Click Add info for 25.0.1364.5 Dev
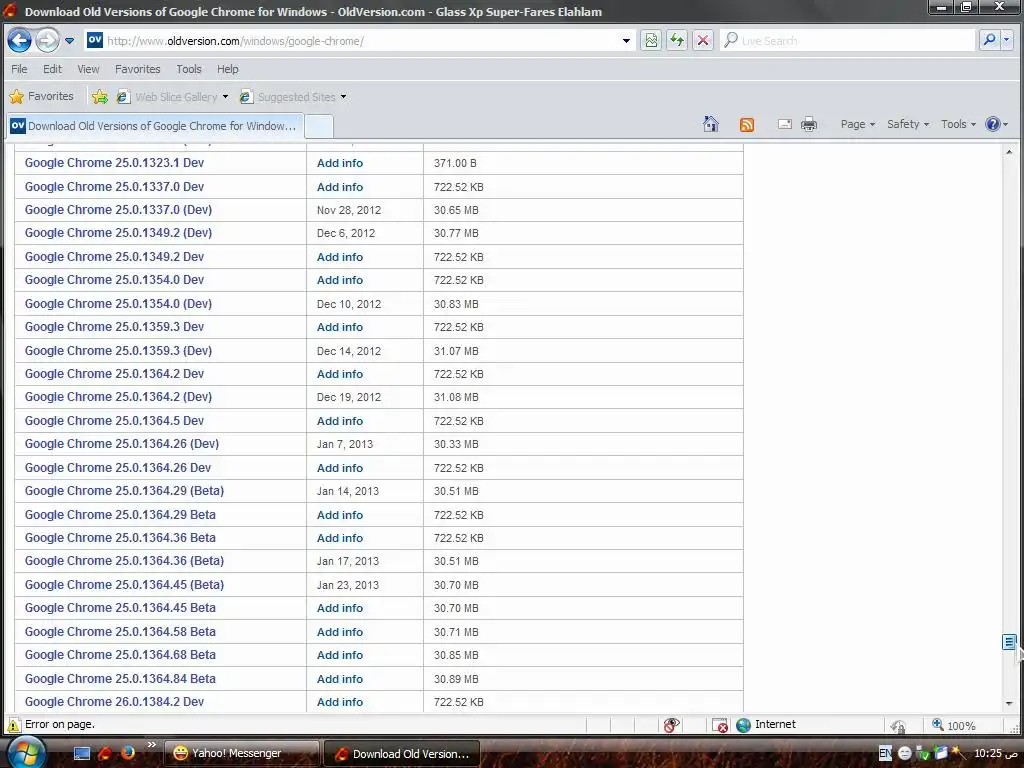 tap(340, 421)
